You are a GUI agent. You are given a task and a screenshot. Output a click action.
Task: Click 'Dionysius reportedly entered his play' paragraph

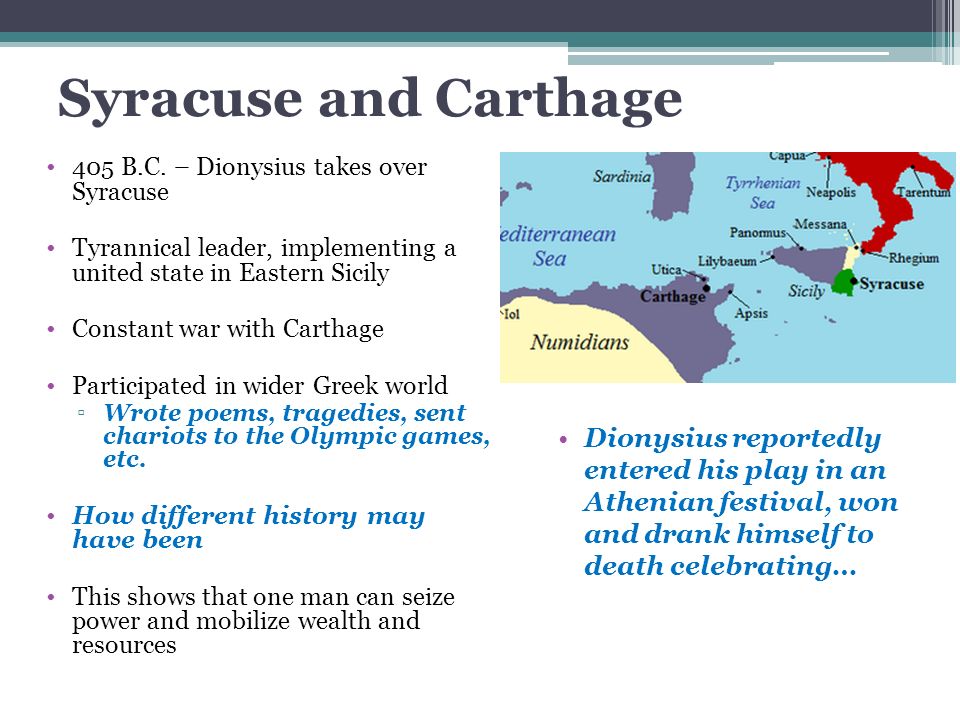[741, 502]
